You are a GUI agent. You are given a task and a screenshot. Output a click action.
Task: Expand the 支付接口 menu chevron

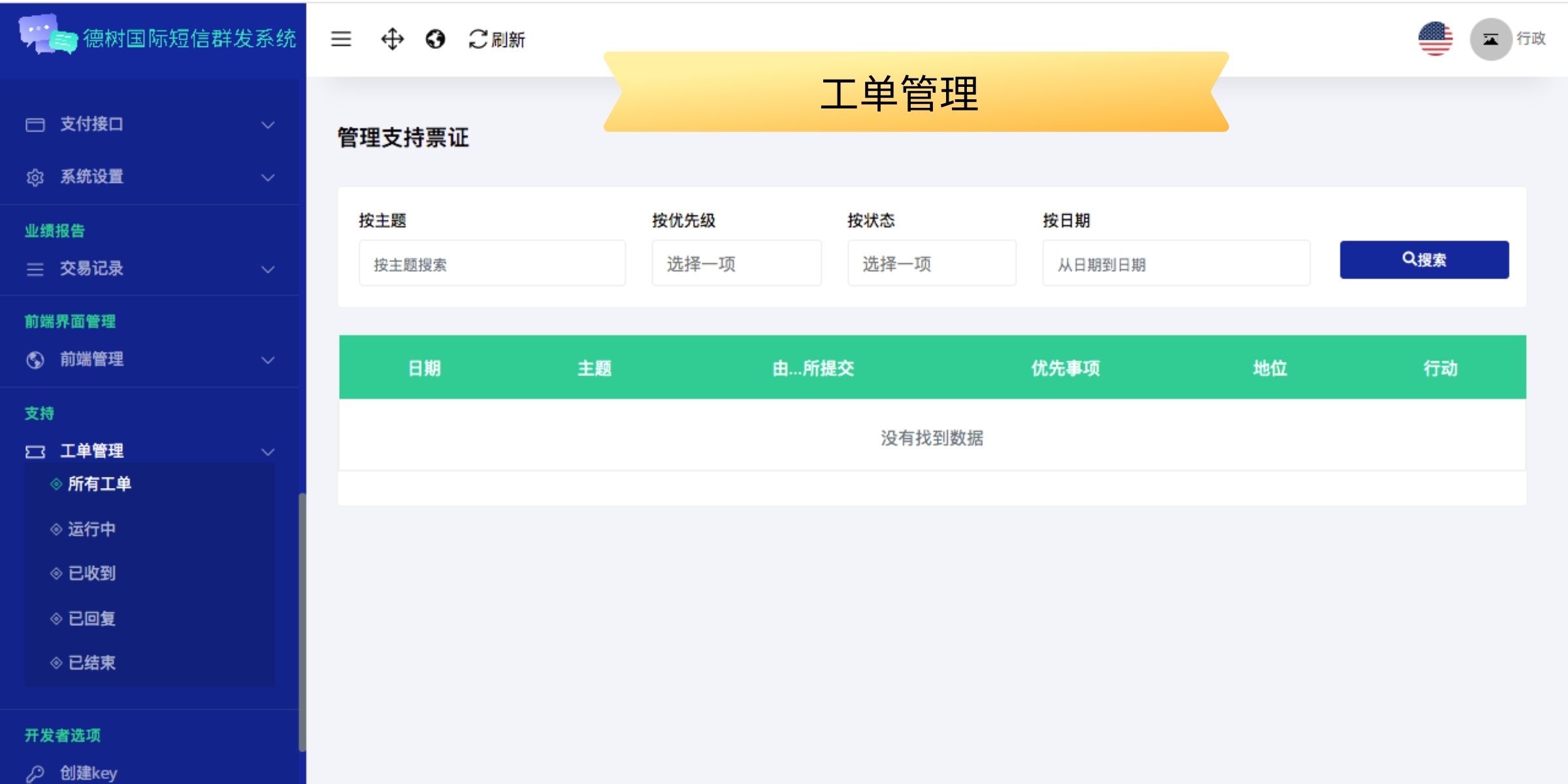268,125
